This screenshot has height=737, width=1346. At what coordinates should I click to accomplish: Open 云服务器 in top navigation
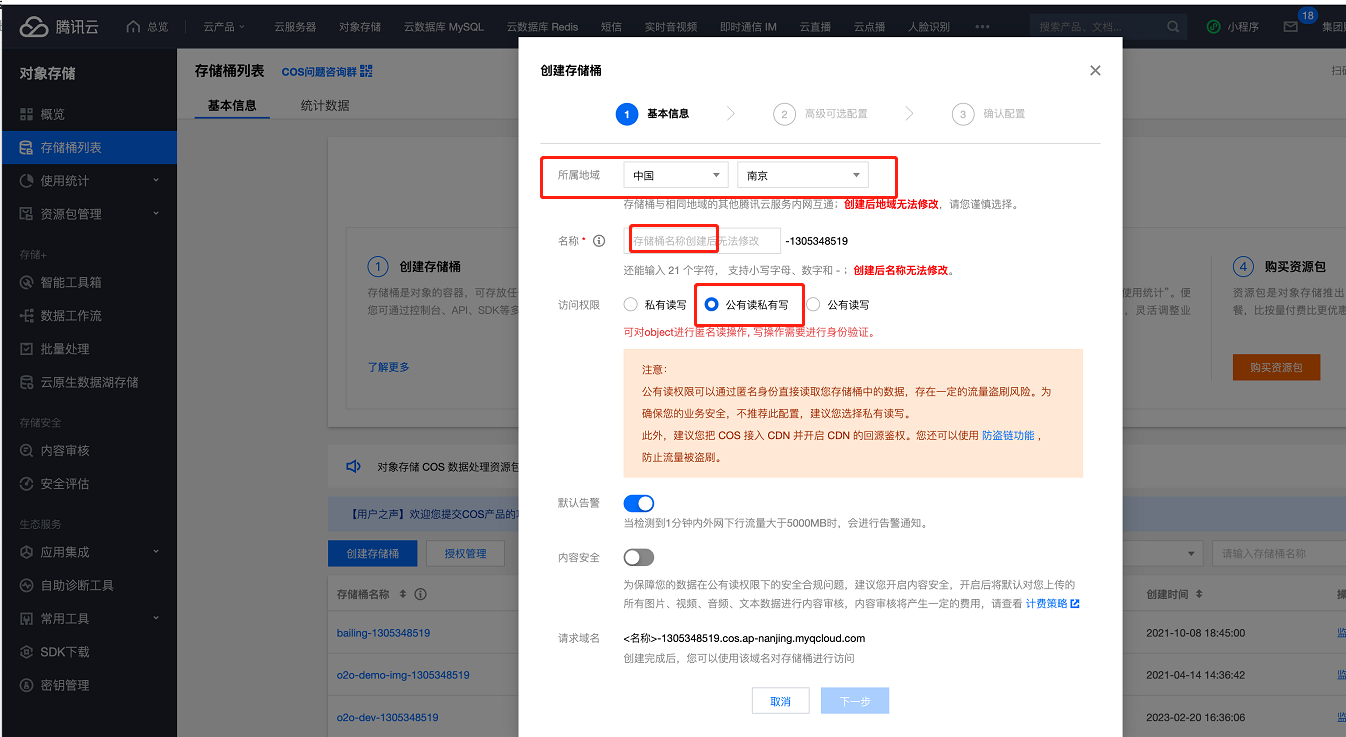(294, 27)
